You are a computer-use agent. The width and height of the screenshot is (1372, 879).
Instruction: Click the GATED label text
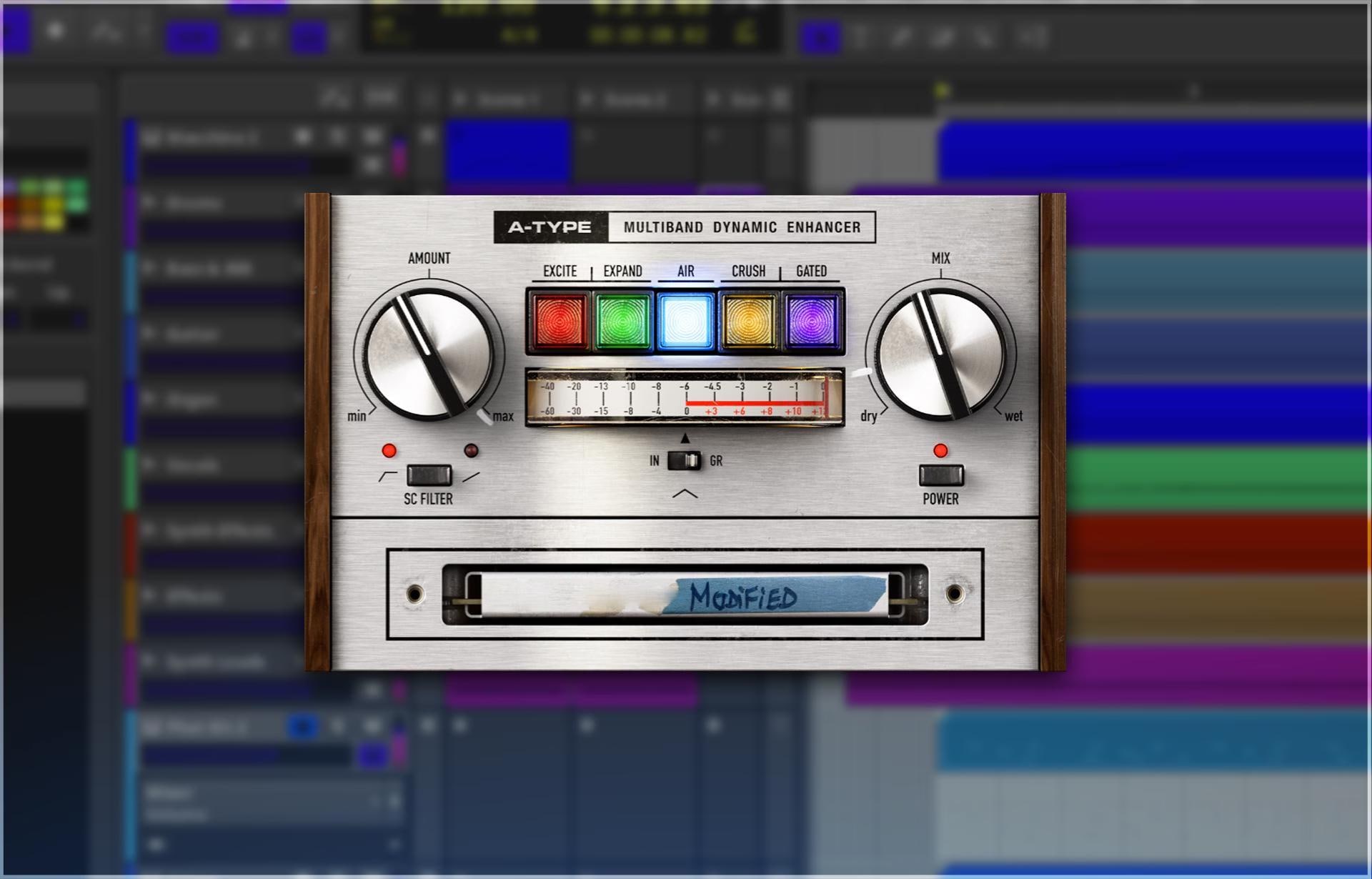click(811, 272)
